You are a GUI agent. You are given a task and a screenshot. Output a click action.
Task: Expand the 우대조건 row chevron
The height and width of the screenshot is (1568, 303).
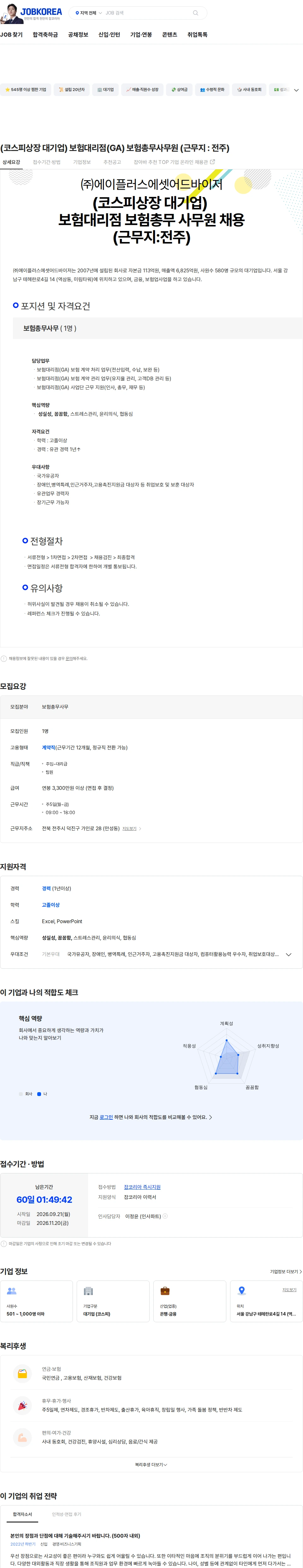click(288, 954)
